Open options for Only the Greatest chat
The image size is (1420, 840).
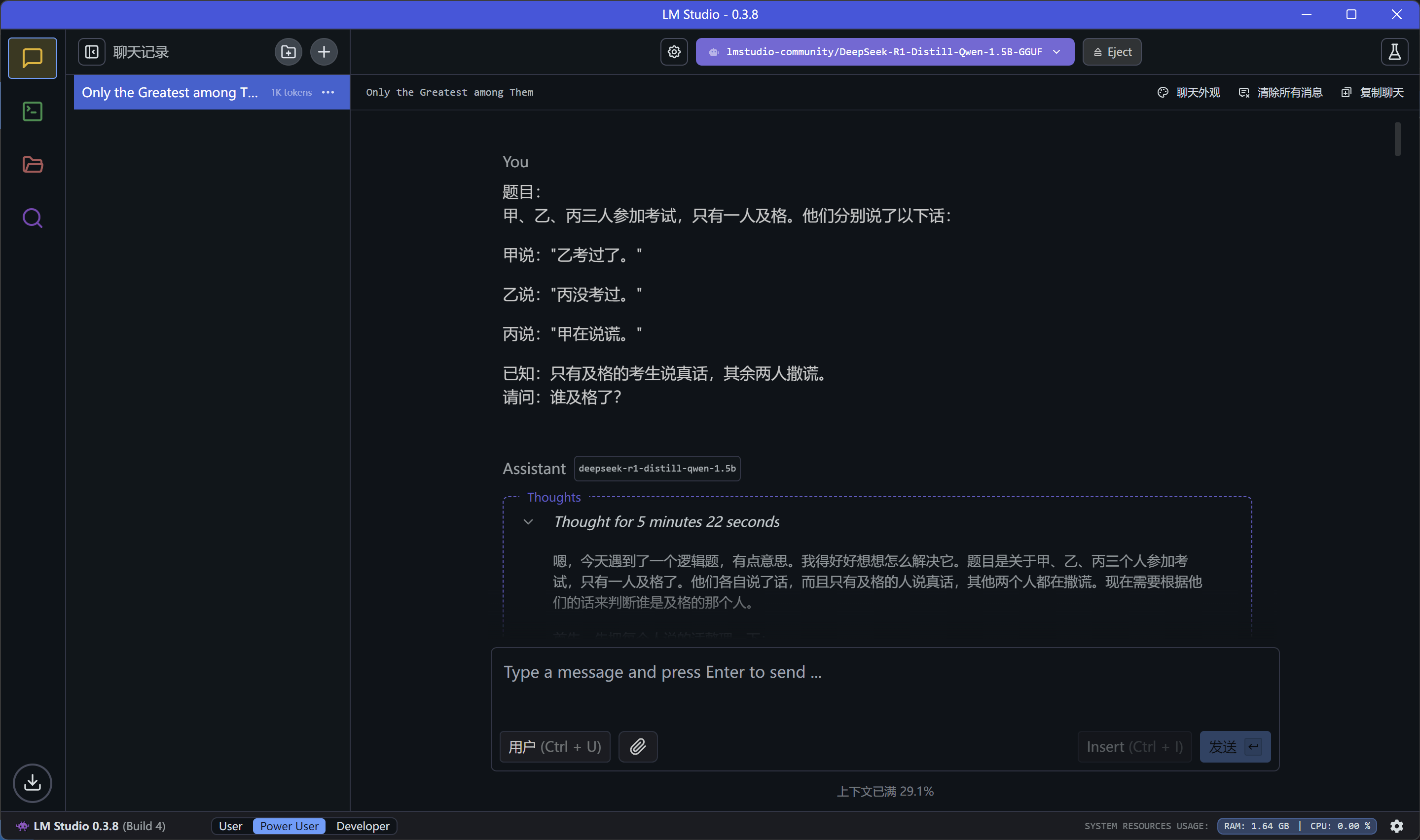[x=328, y=92]
